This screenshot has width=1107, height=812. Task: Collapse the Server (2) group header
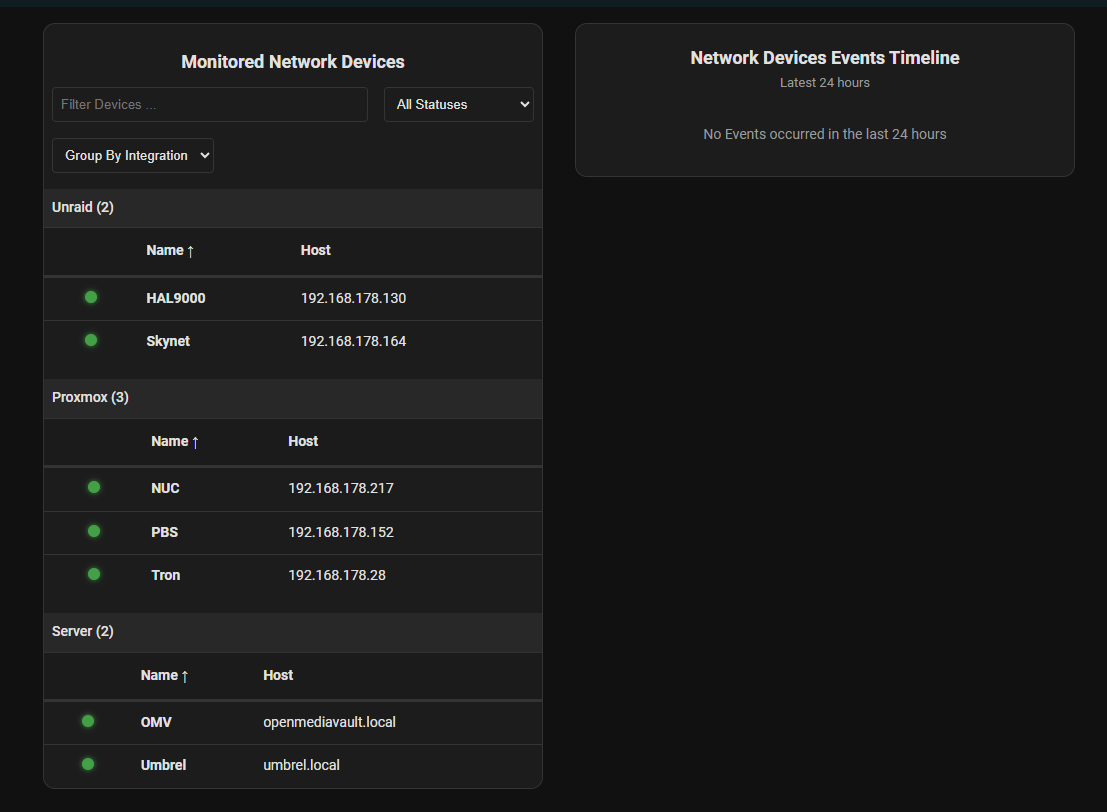pos(83,631)
